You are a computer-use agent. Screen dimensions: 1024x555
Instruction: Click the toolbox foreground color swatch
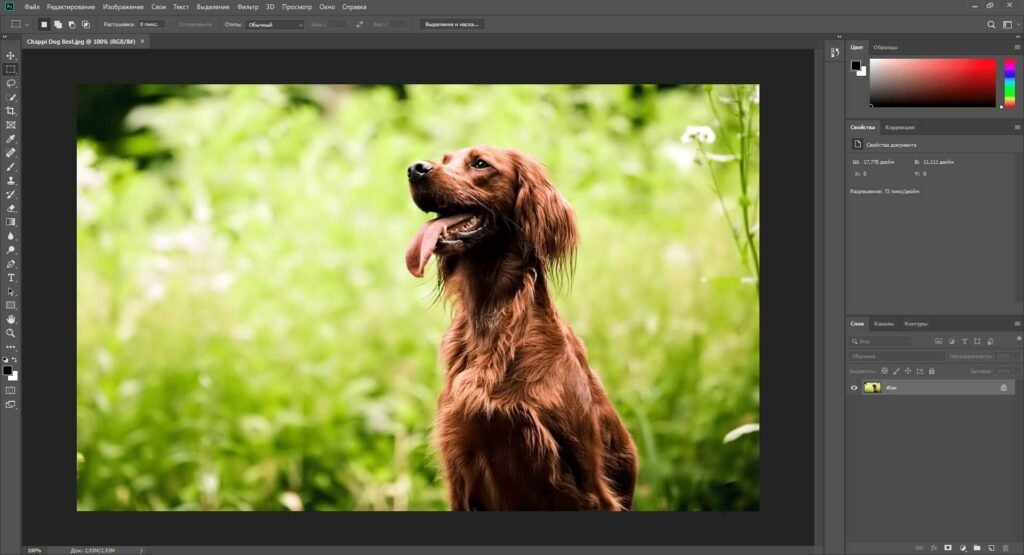(x=7, y=371)
